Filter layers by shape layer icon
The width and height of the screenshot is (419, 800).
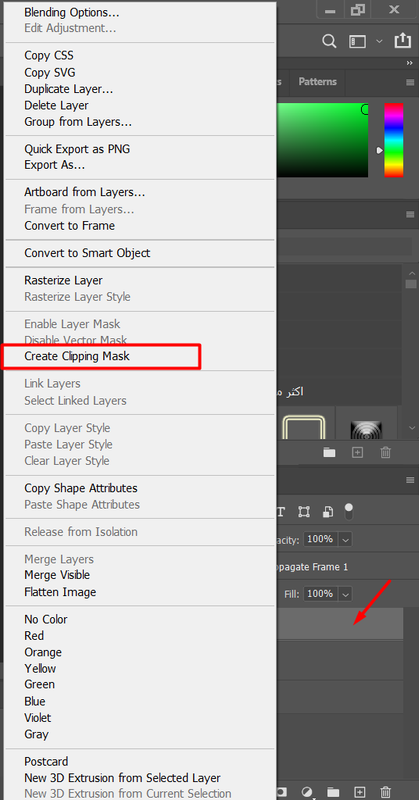pyautogui.click(x=304, y=511)
